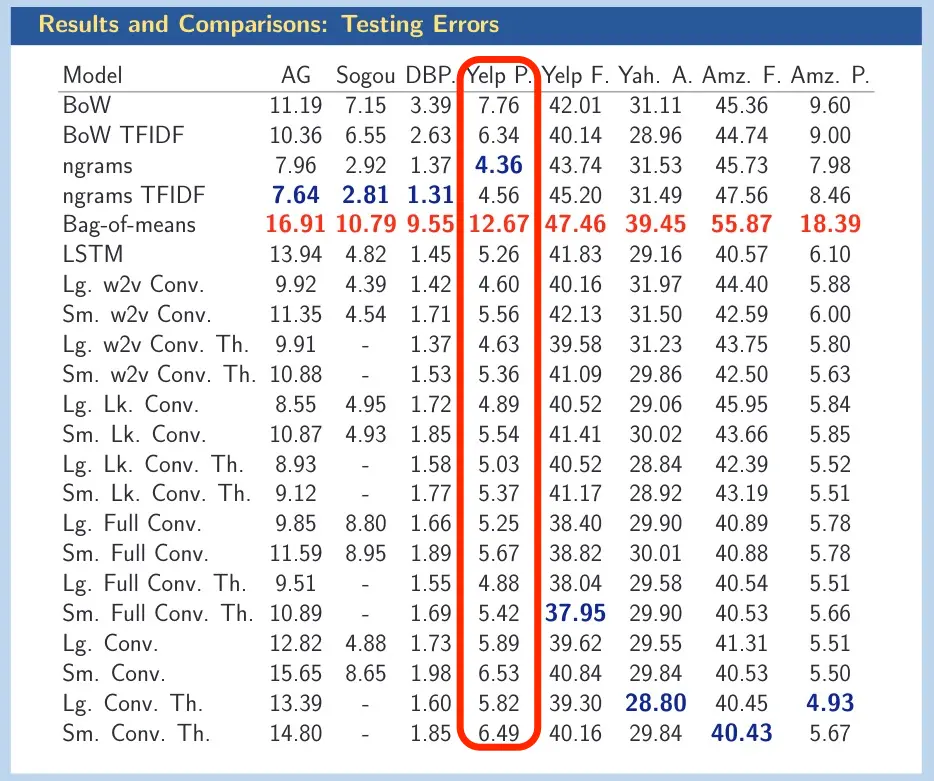Select the value 6.49 in the last row
The width and height of the screenshot is (934, 781).
[x=499, y=733]
